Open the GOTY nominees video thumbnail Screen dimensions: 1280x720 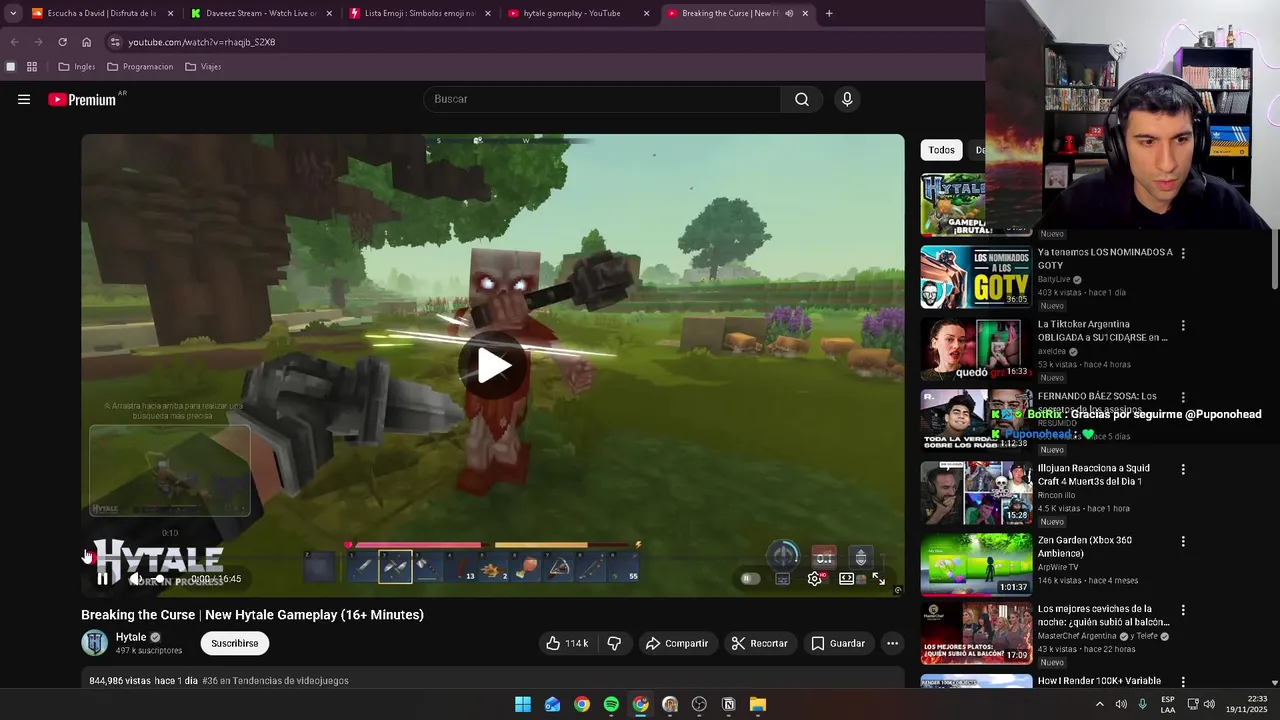tap(976, 277)
